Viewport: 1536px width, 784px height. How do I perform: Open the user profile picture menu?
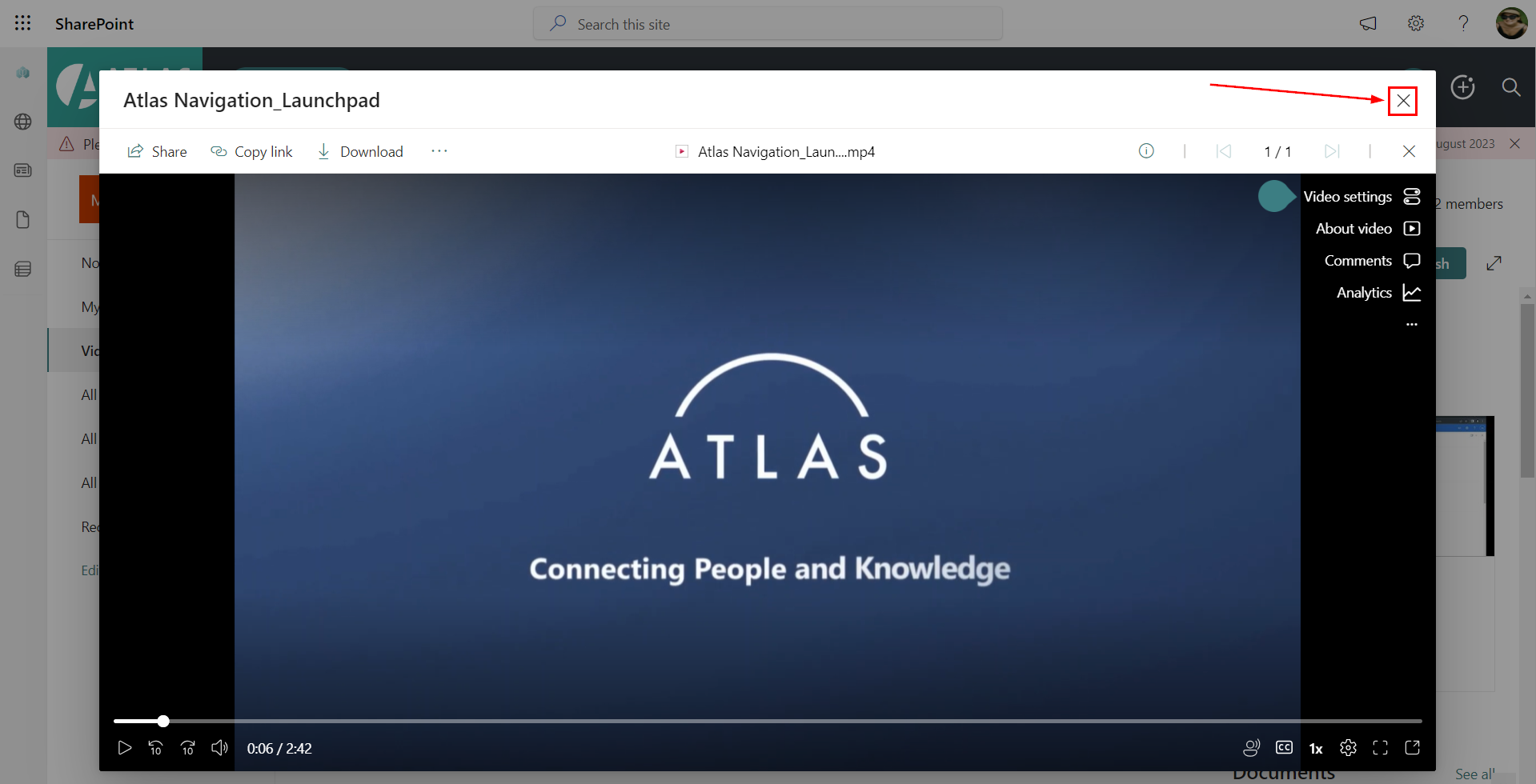point(1511,23)
